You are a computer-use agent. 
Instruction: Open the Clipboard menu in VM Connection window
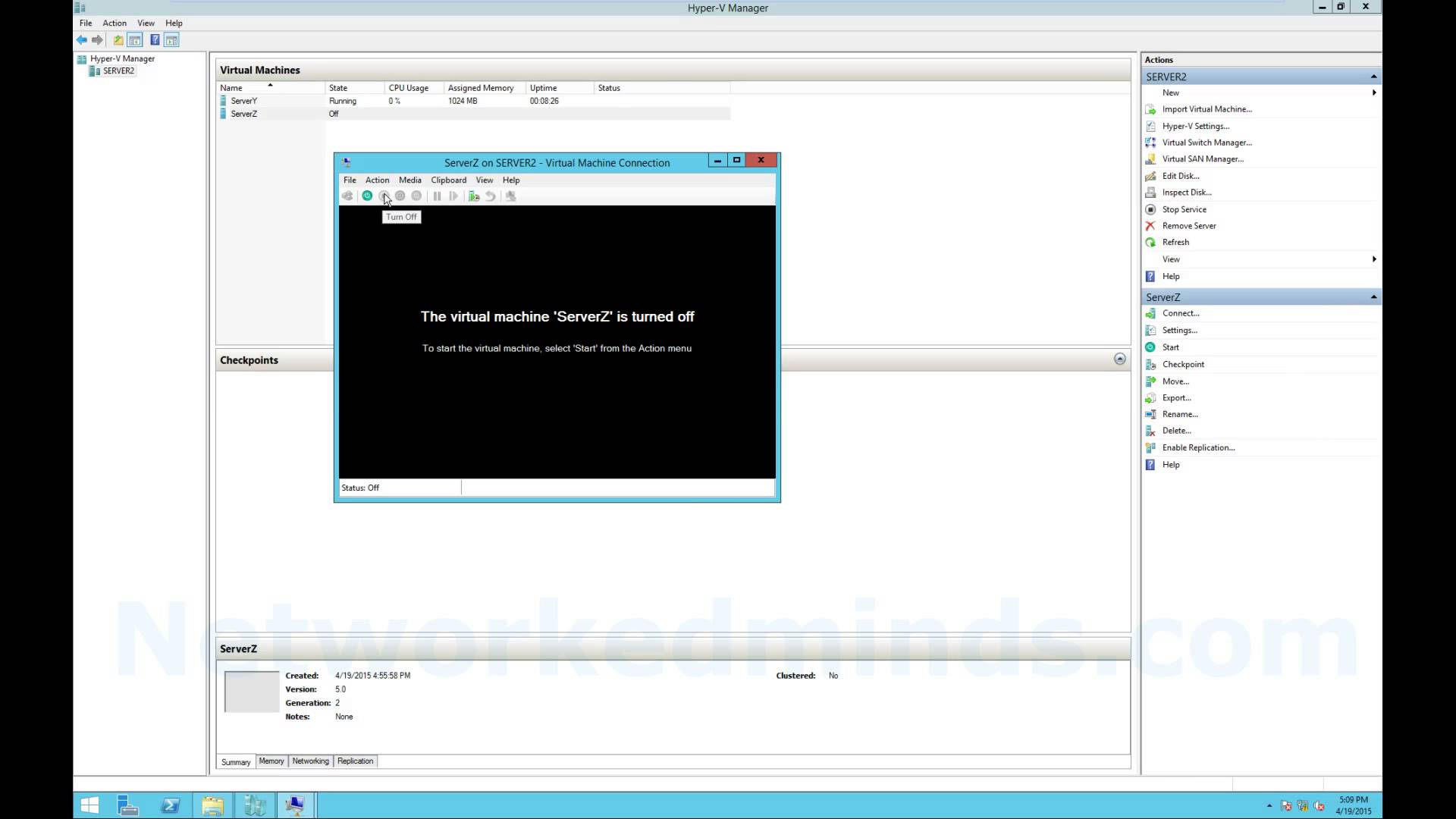click(448, 180)
